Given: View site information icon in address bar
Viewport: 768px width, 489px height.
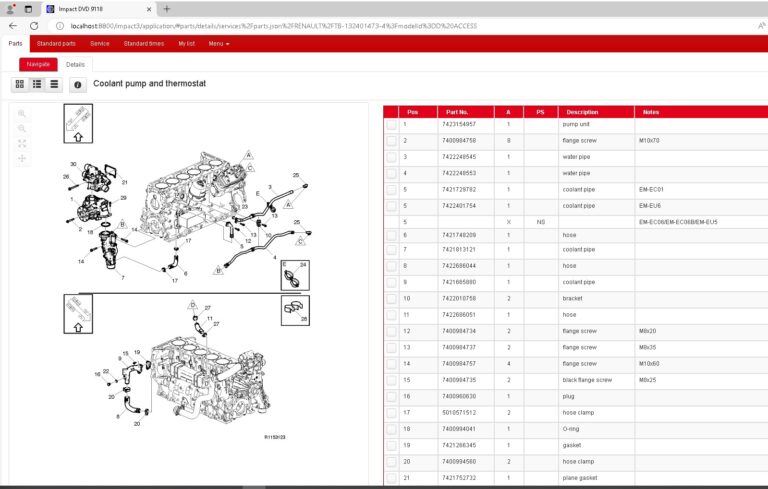Looking at the screenshot, I should [x=60, y=26].
